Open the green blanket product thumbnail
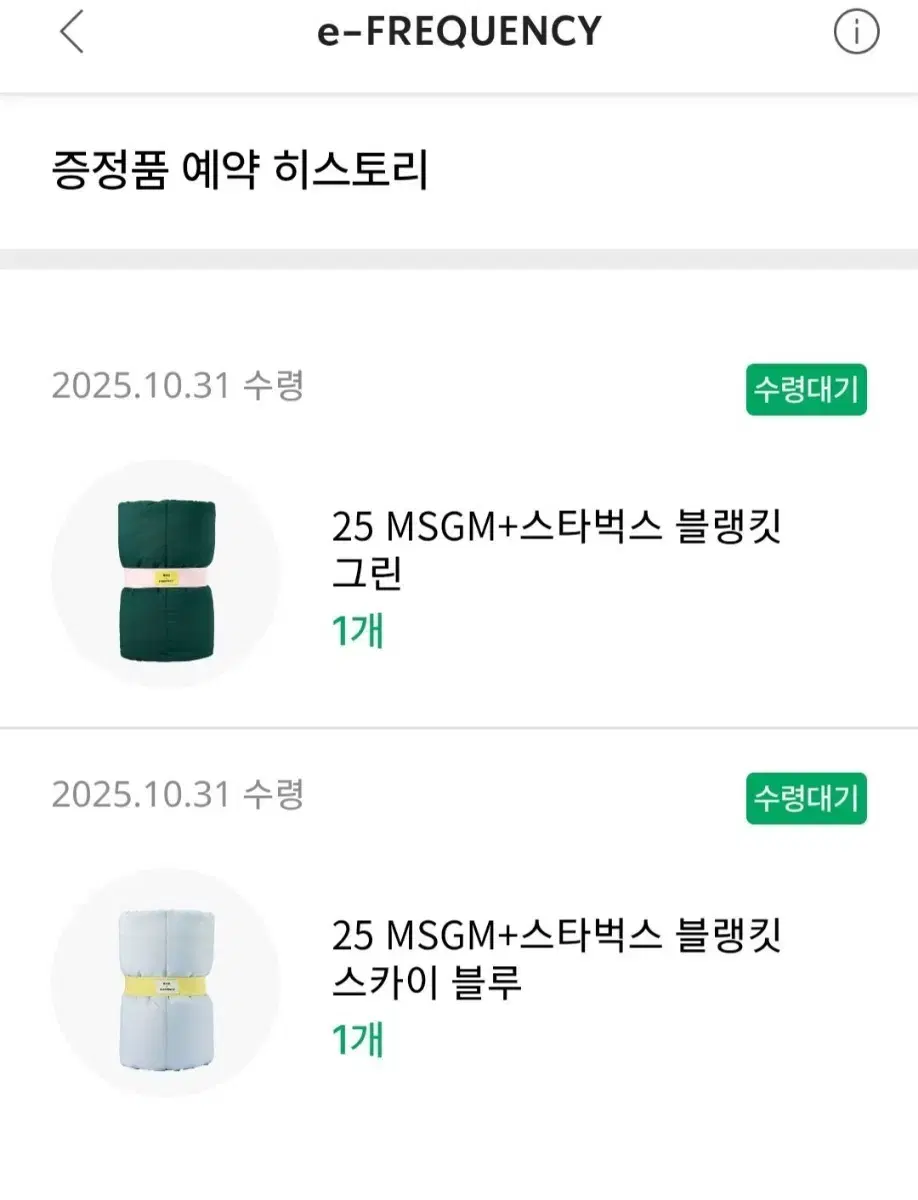The height and width of the screenshot is (1200, 918). click(166, 574)
